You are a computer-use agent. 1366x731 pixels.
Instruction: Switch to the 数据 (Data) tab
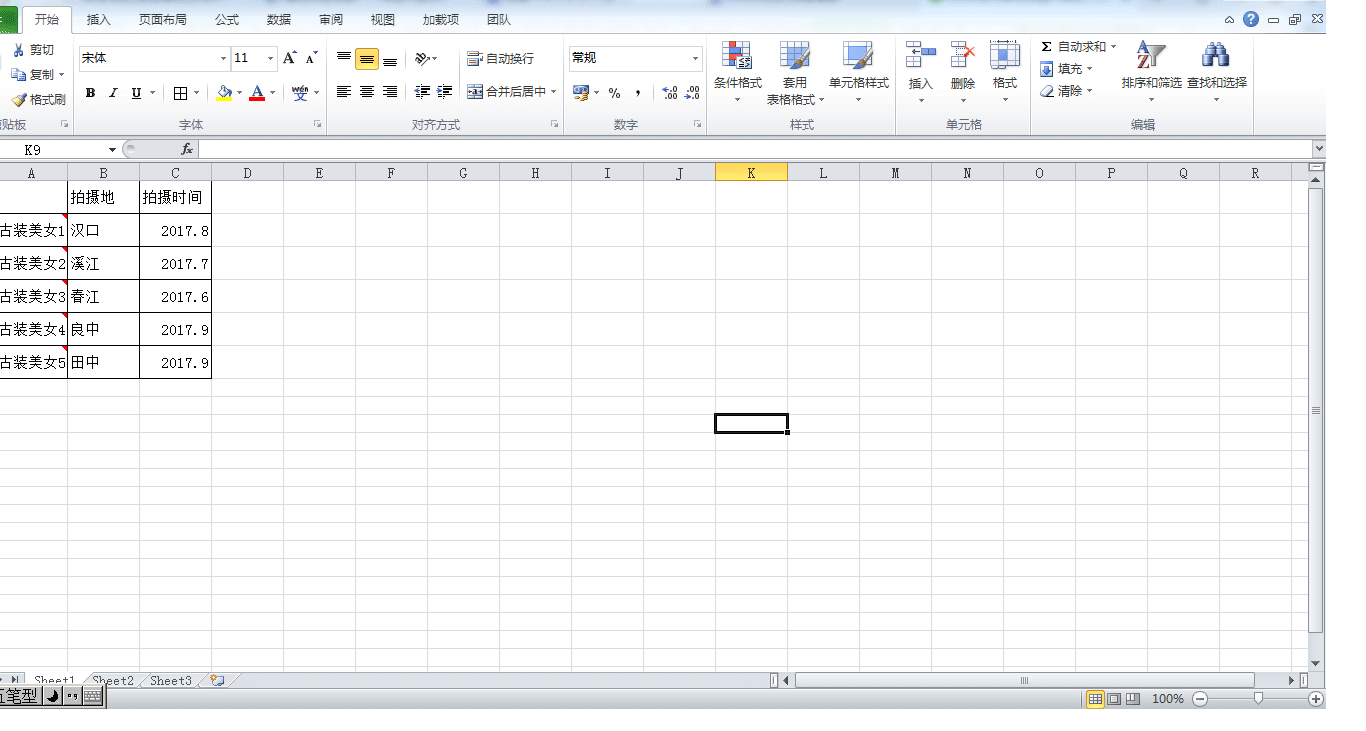tap(279, 20)
